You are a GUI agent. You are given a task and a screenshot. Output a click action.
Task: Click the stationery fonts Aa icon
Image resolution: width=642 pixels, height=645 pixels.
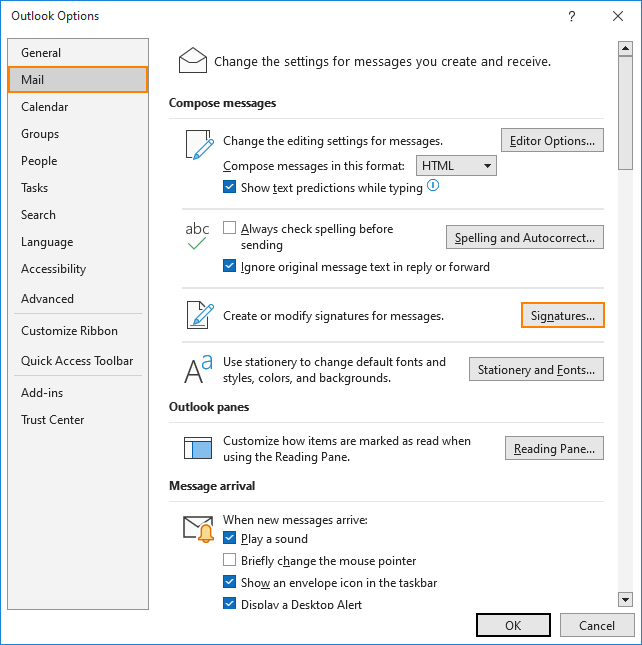click(198, 369)
